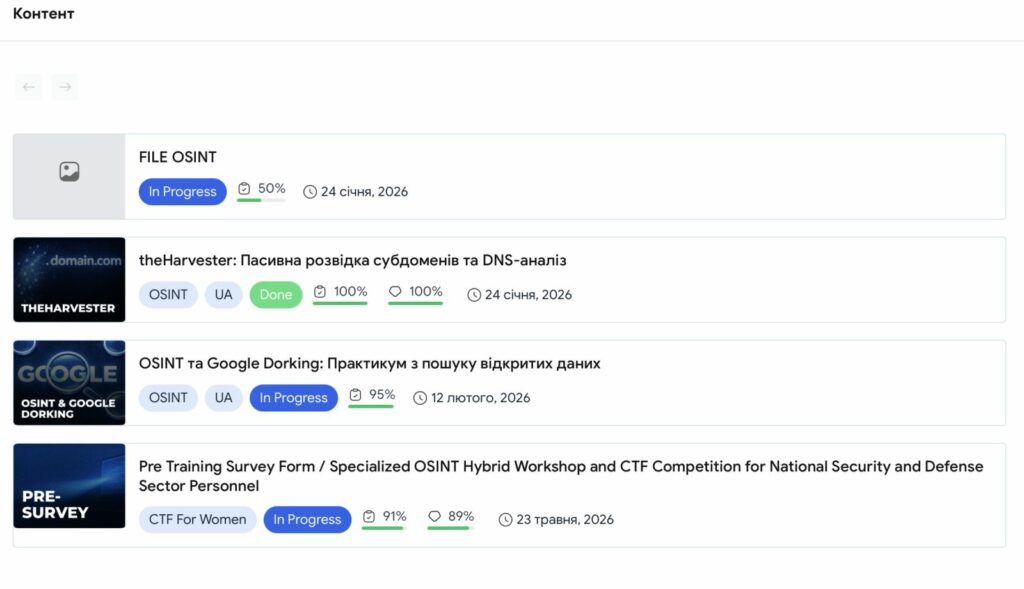Open the FILE OSINT title
Viewport: 1024px width, 589px height.
(x=178, y=157)
